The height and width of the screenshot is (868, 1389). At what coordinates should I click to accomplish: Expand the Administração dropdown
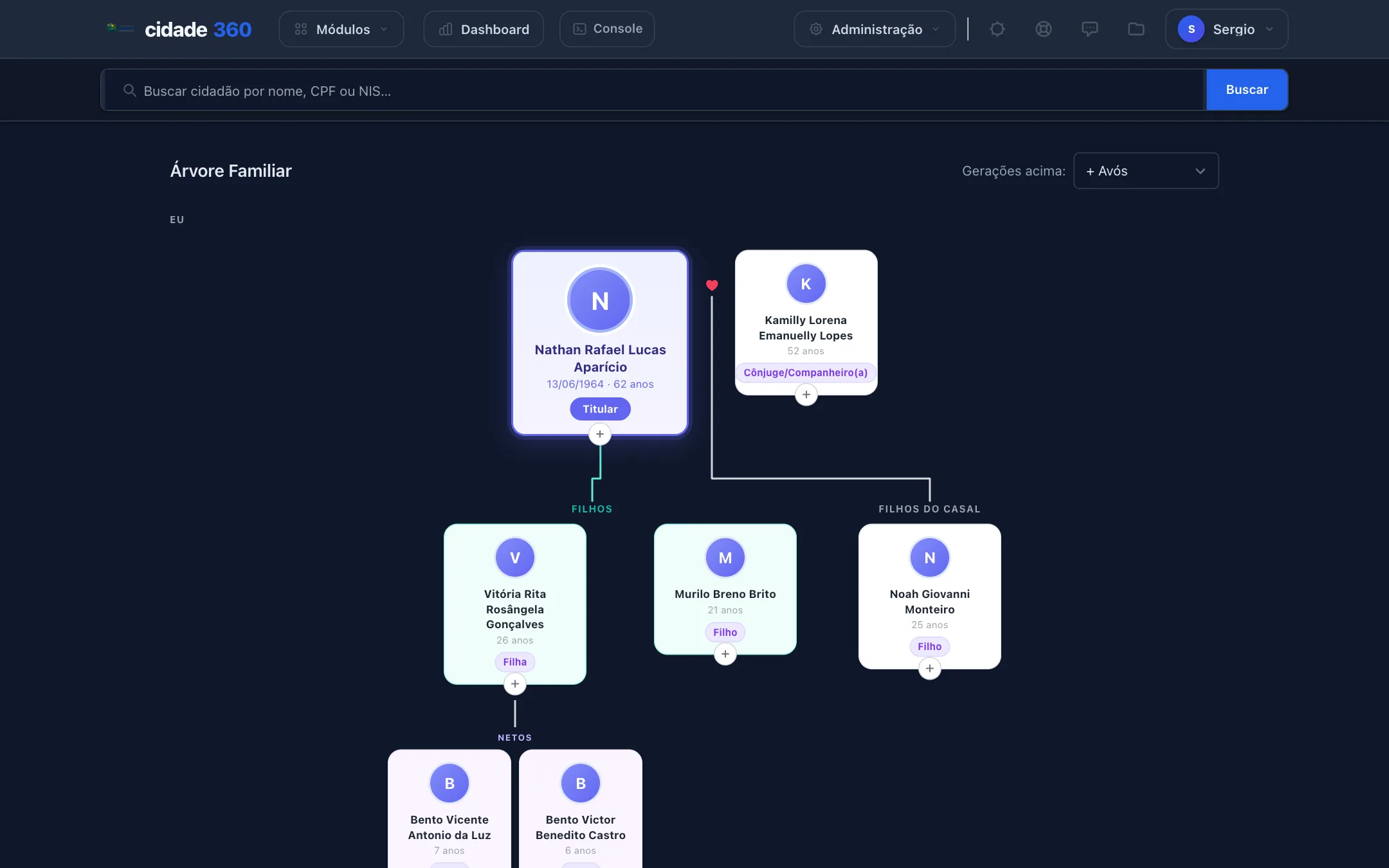pyautogui.click(x=875, y=29)
